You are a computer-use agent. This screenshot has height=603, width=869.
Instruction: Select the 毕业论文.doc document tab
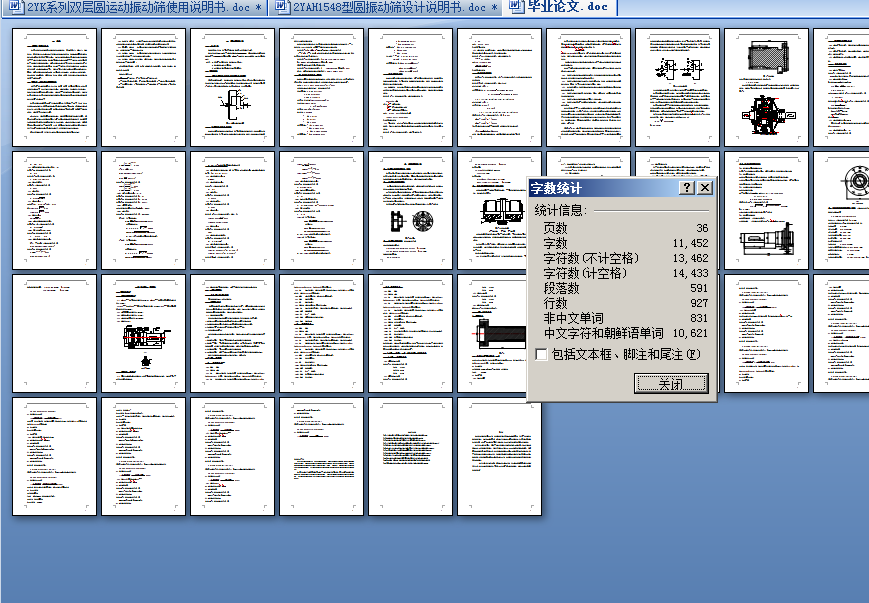tap(560, 7)
